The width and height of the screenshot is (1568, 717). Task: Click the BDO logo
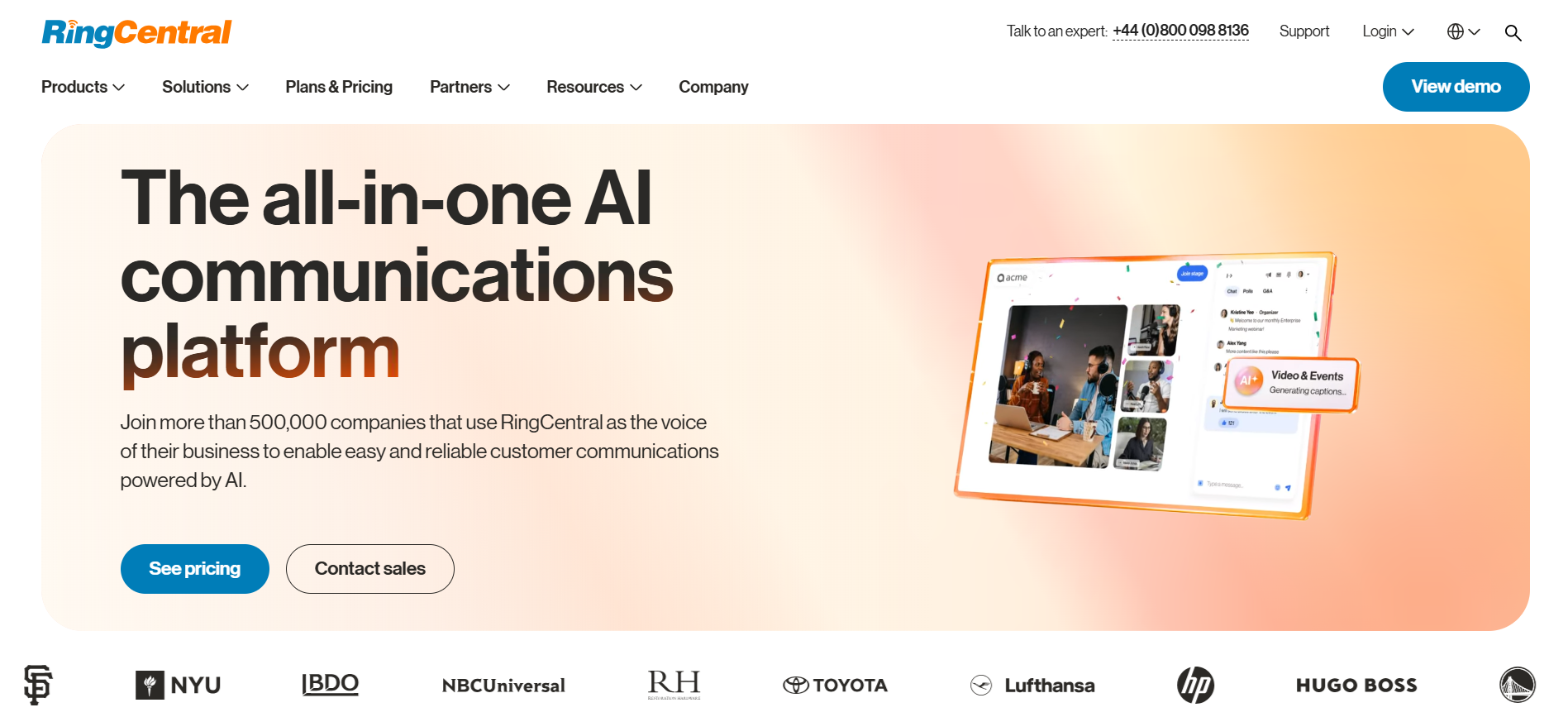point(330,684)
